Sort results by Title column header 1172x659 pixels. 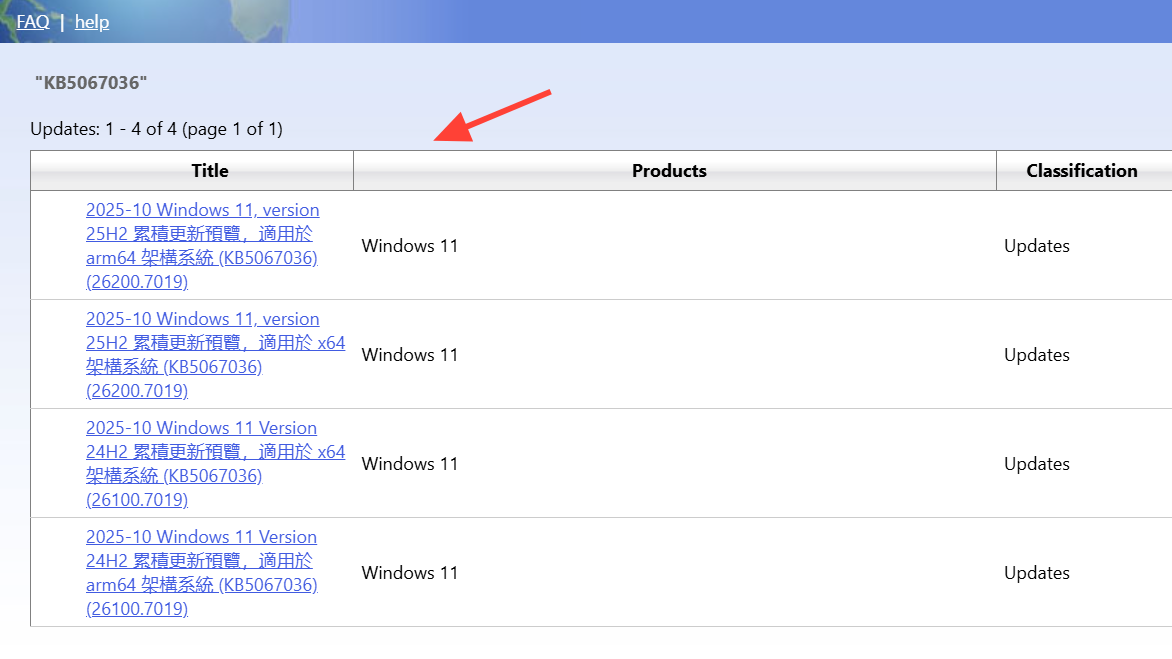(210, 171)
